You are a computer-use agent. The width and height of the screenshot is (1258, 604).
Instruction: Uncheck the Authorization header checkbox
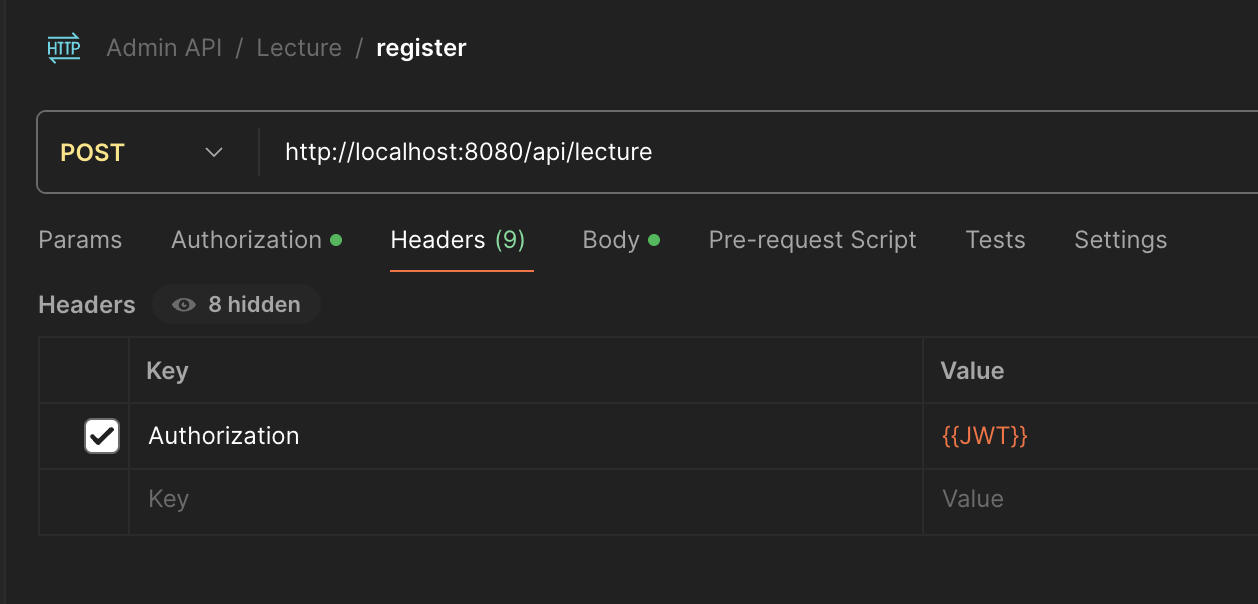(x=102, y=436)
